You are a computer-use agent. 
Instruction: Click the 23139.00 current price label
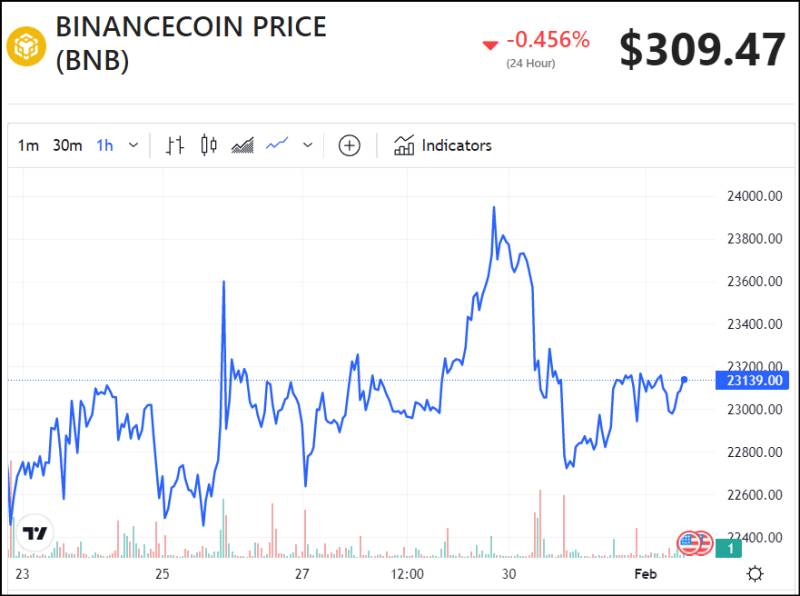[x=752, y=381]
